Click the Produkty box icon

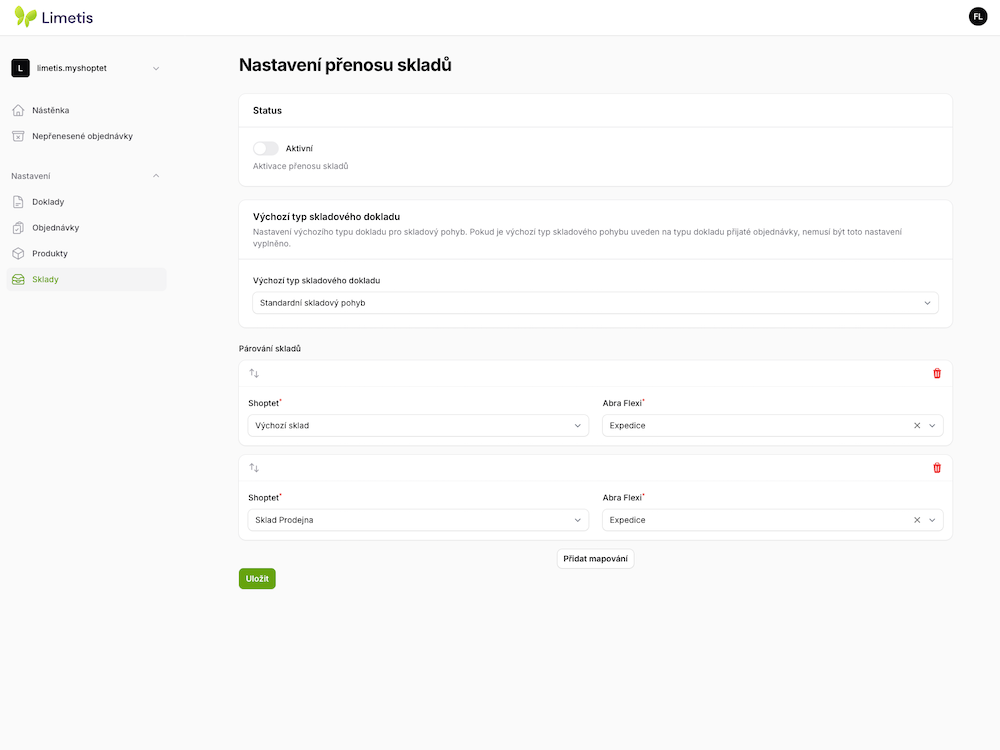(18, 253)
